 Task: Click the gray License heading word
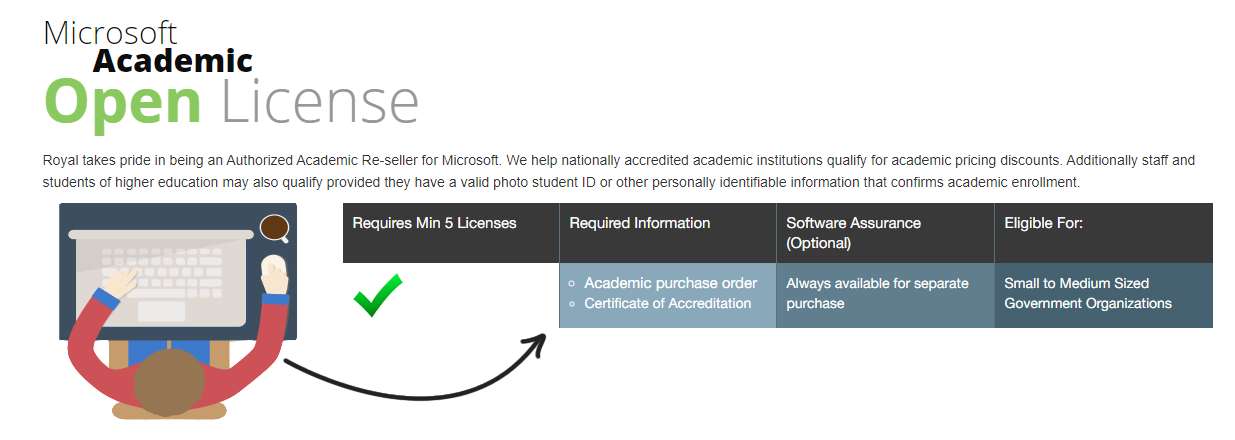point(320,101)
